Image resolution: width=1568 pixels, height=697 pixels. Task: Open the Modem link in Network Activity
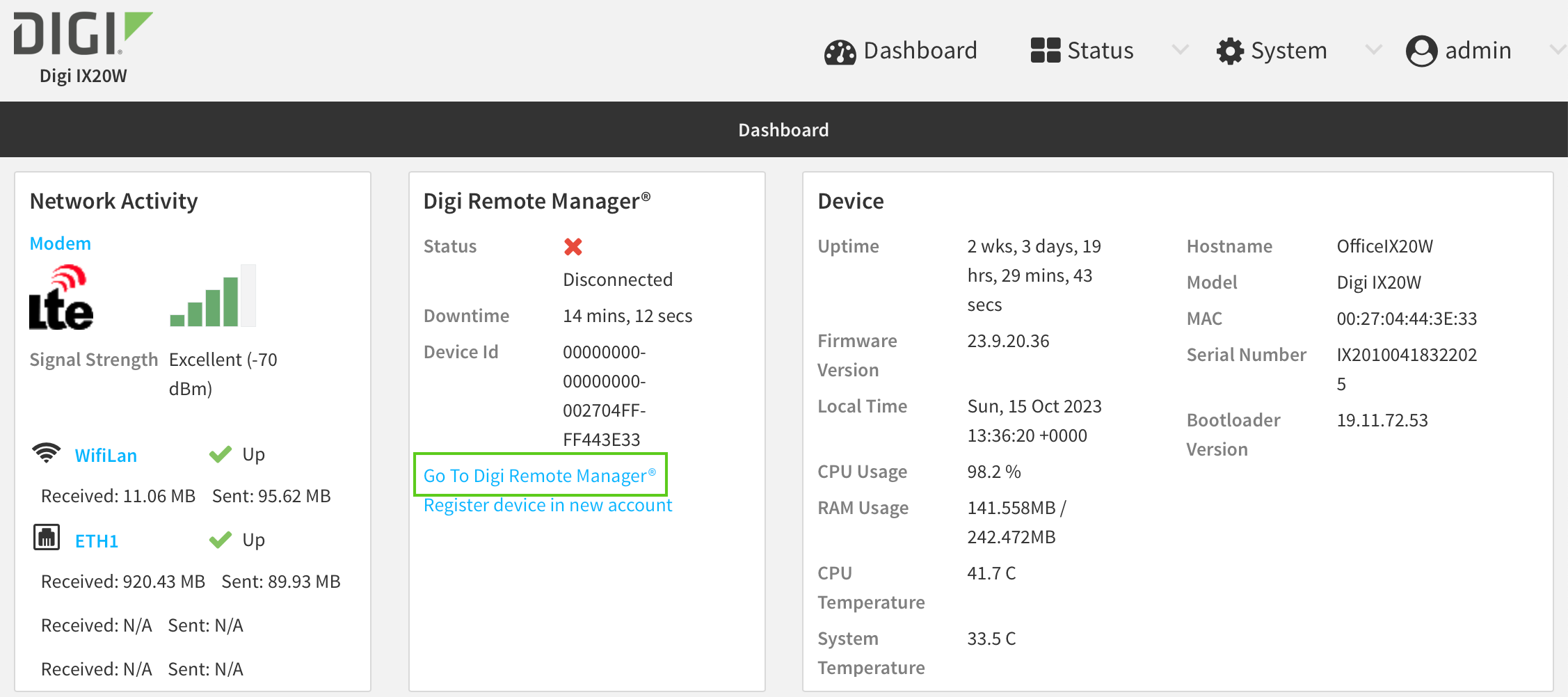[61, 243]
